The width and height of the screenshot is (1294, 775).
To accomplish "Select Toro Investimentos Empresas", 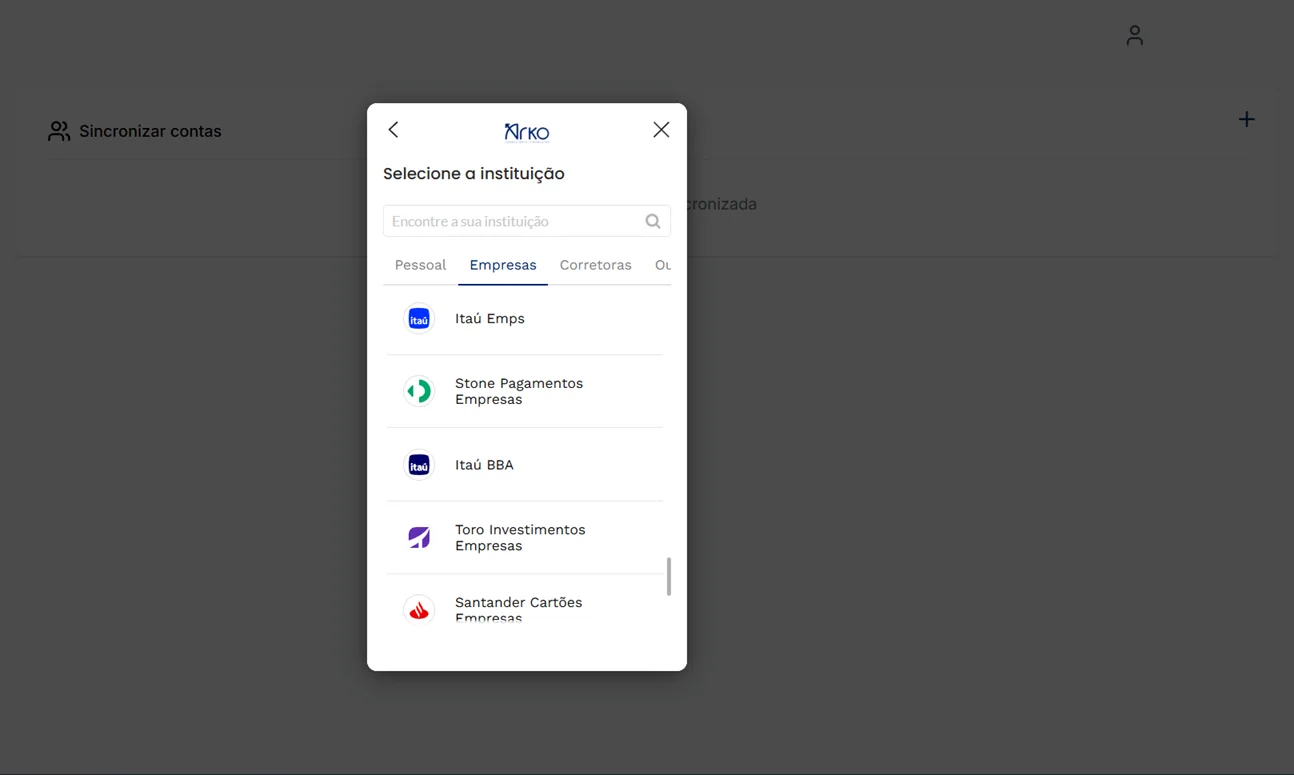I will click(525, 538).
